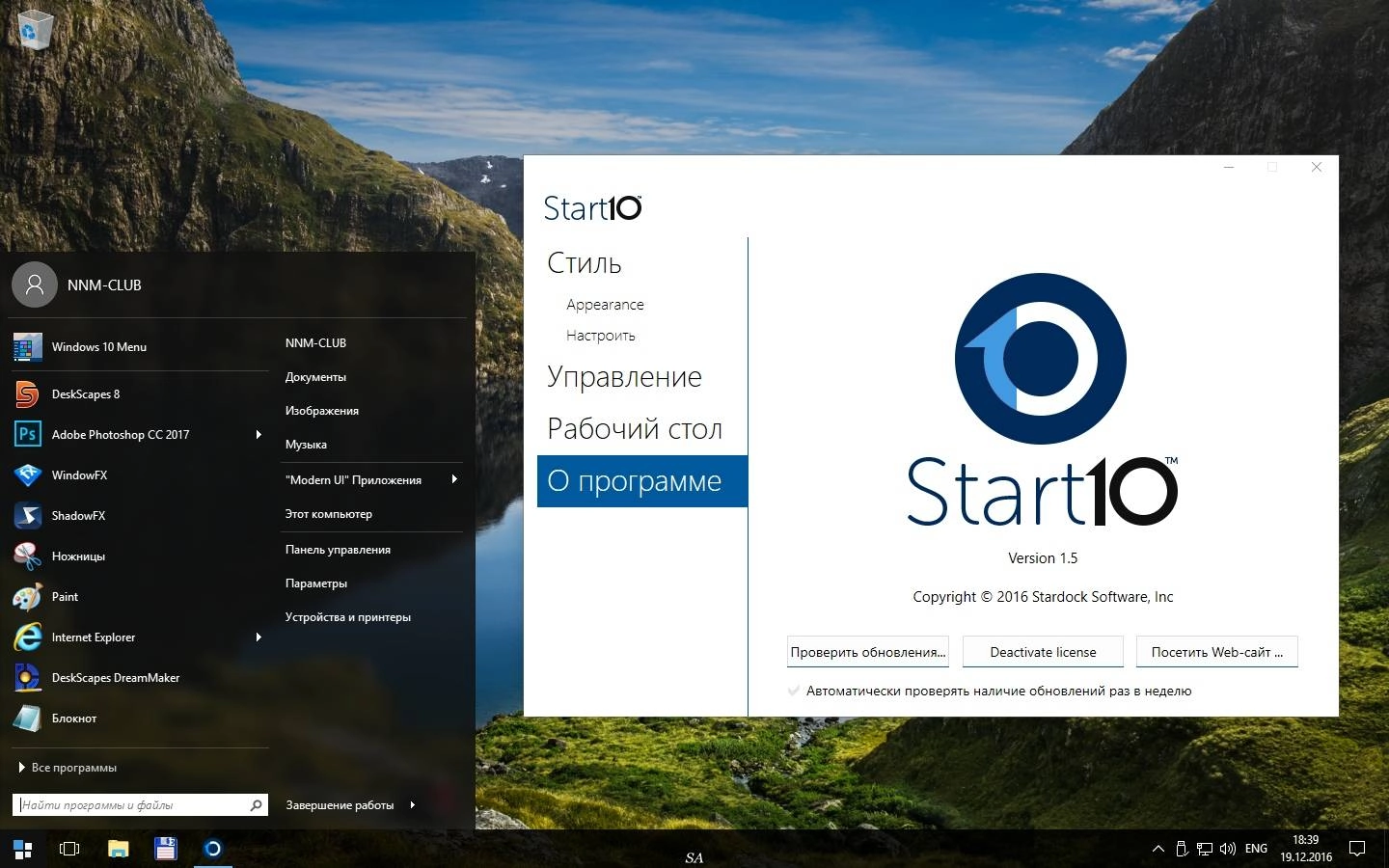Click the network tray icon
1389x868 pixels.
coord(1205,849)
